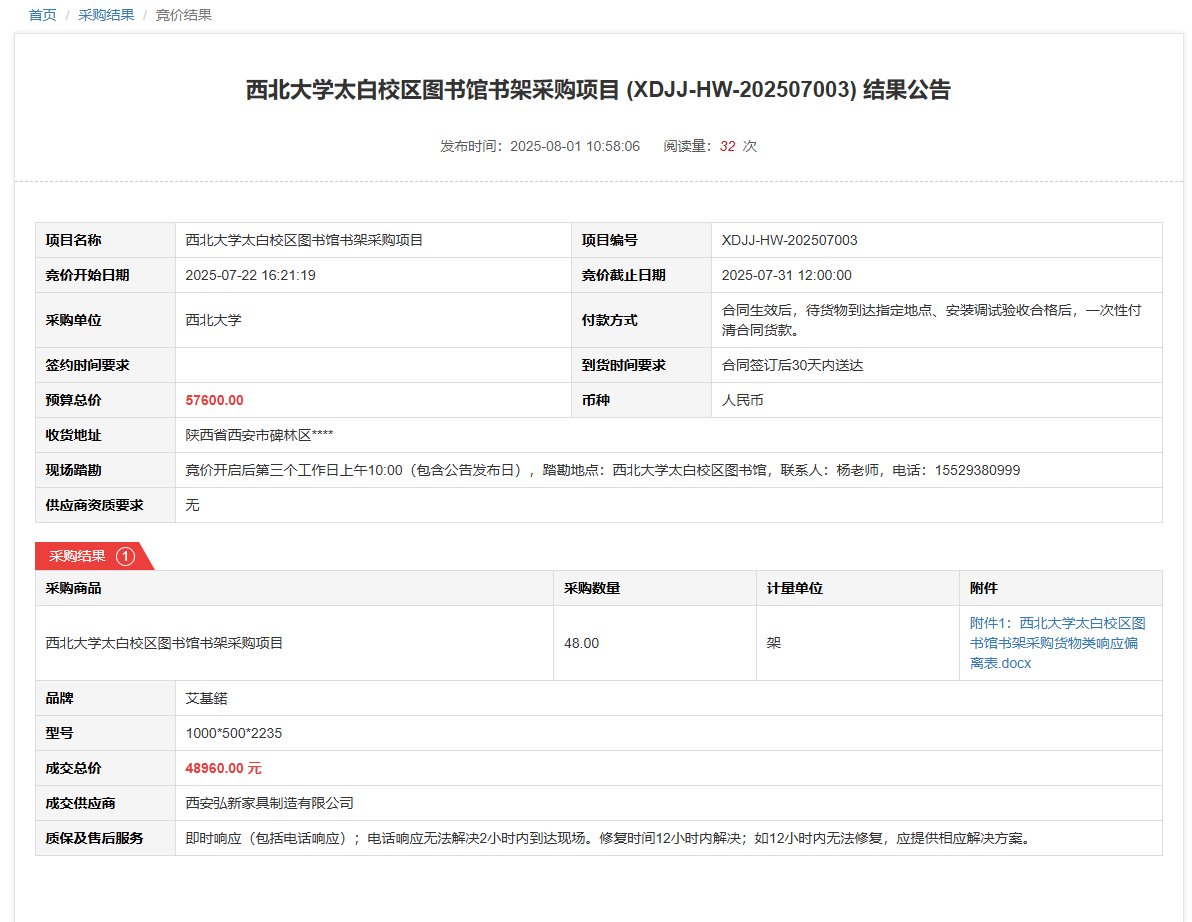Click the 竞价结果 breadcrumb item
Image resolution: width=1192 pixels, height=922 pixels.
point(183,15)
